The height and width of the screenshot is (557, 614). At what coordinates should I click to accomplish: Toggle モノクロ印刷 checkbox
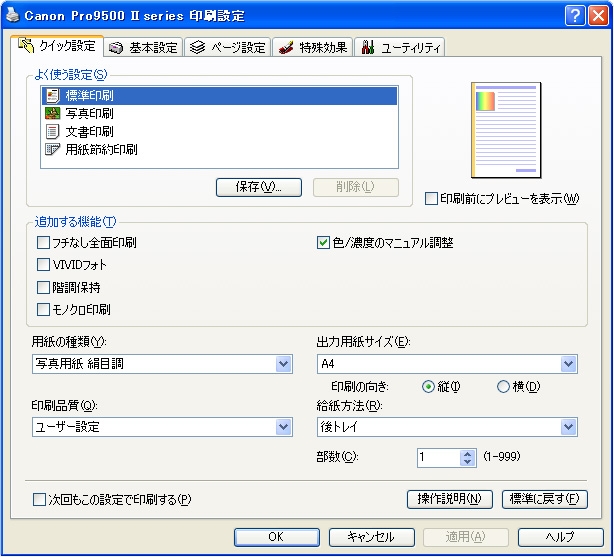tap(43, 309)
